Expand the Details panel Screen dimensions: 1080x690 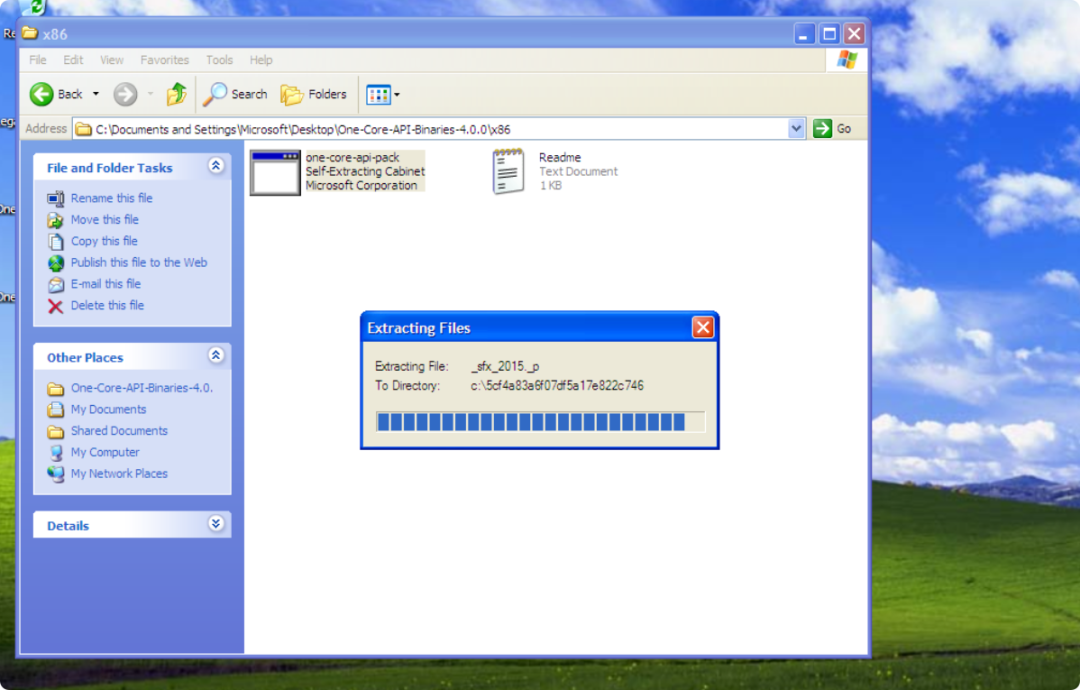tap(216, 524)
